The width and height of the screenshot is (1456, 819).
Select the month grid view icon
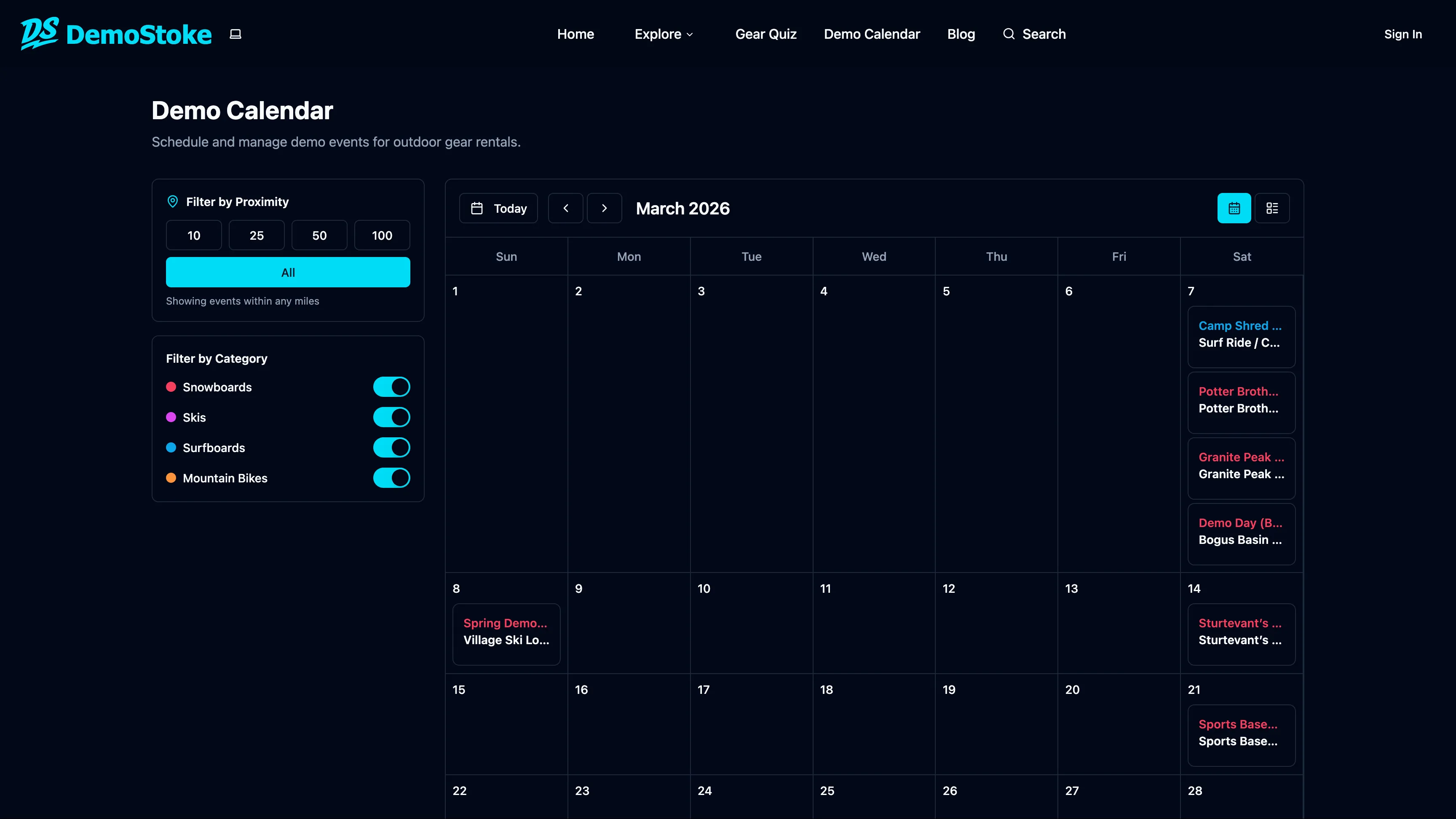pos(1234,208)
